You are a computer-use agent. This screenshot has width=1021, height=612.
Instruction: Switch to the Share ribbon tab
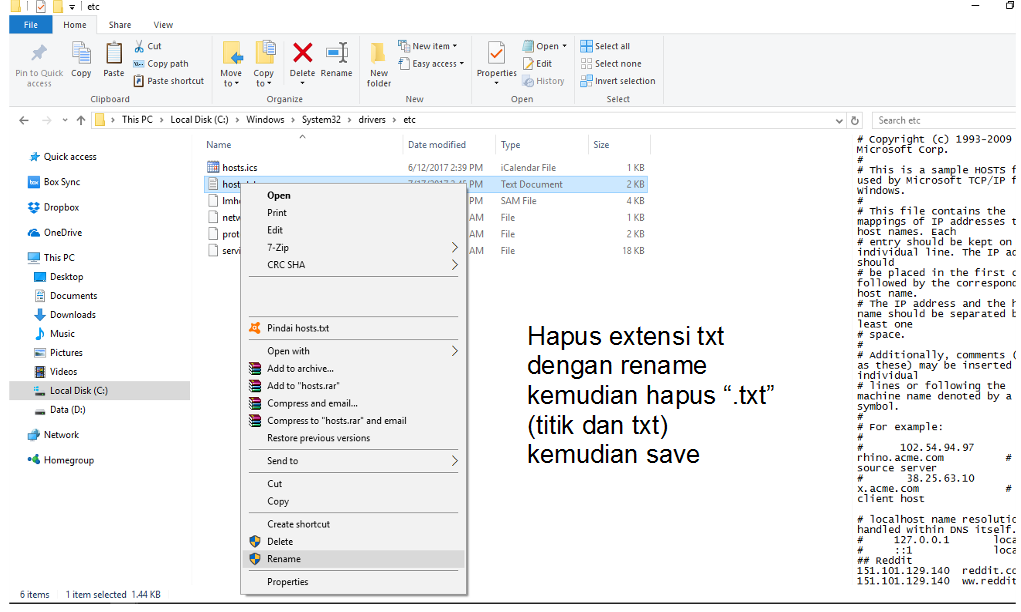[118, 25]
